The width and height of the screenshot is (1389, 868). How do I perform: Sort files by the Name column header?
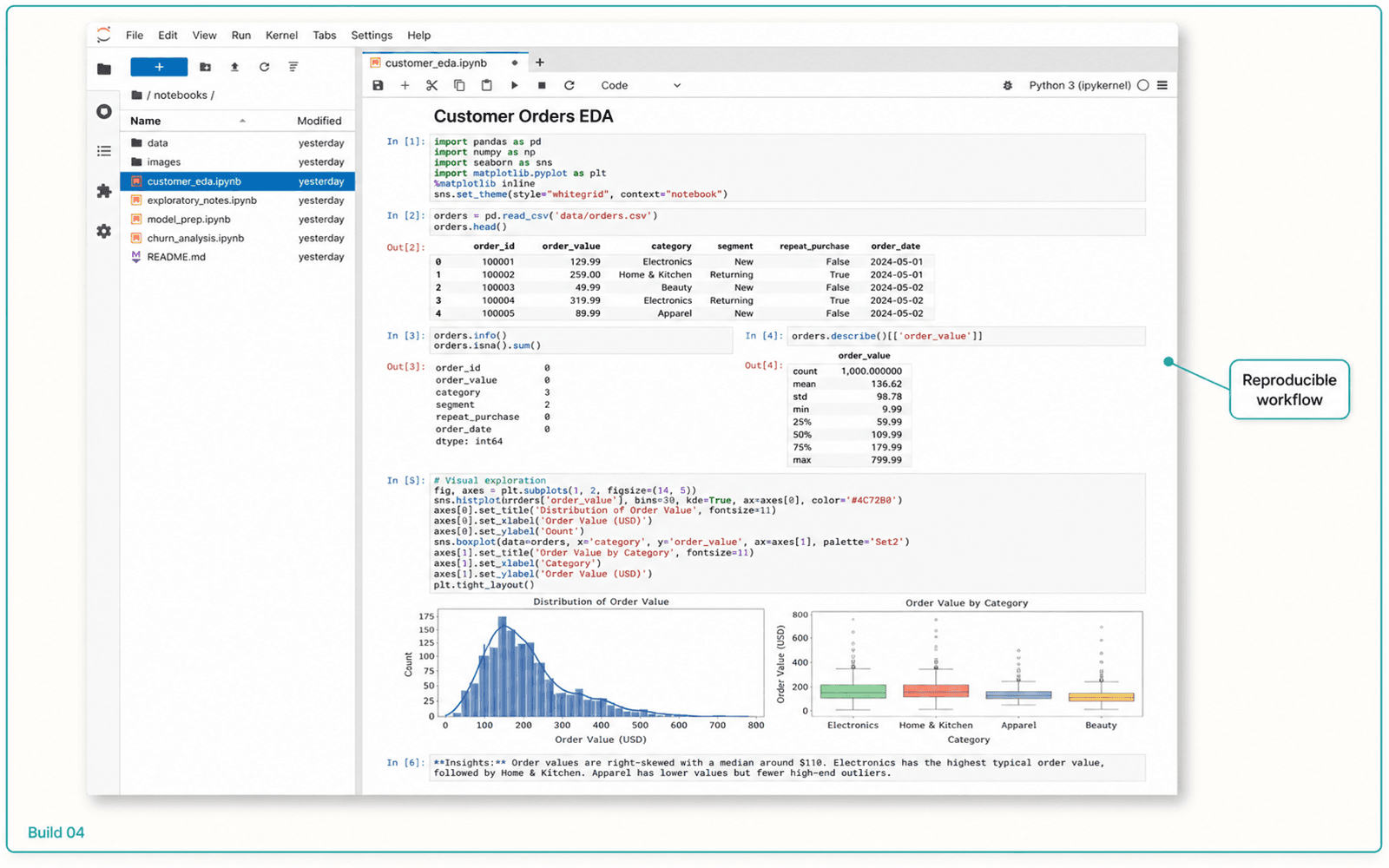point(146,121)
